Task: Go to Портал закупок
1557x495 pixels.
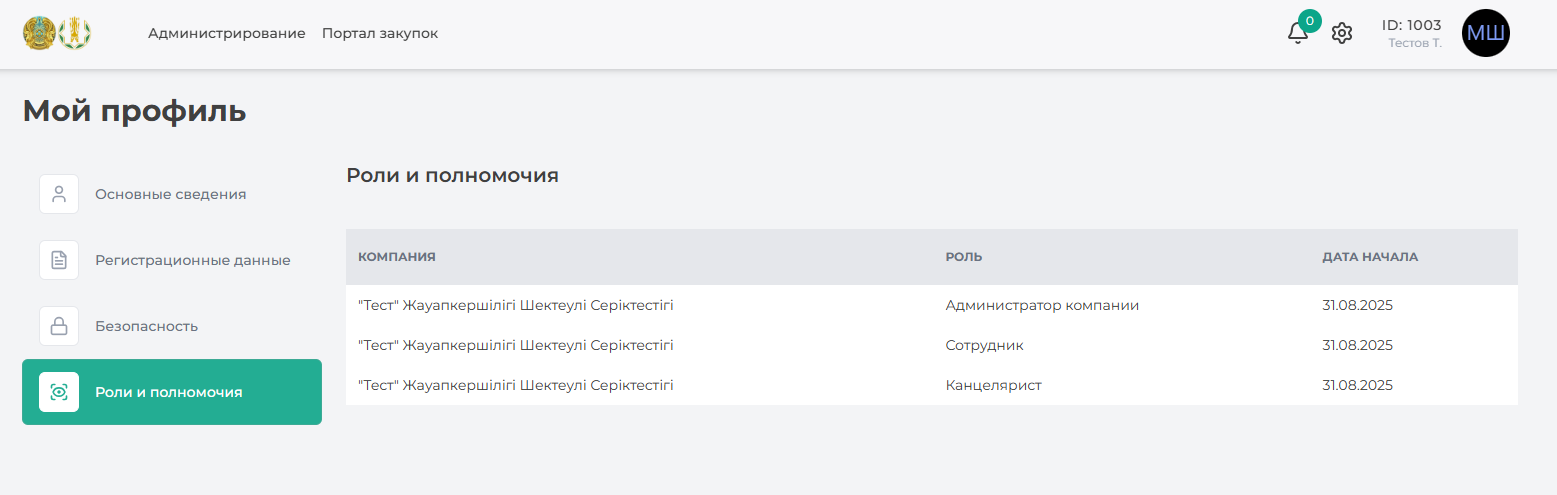Action: [x=380, y=33]
